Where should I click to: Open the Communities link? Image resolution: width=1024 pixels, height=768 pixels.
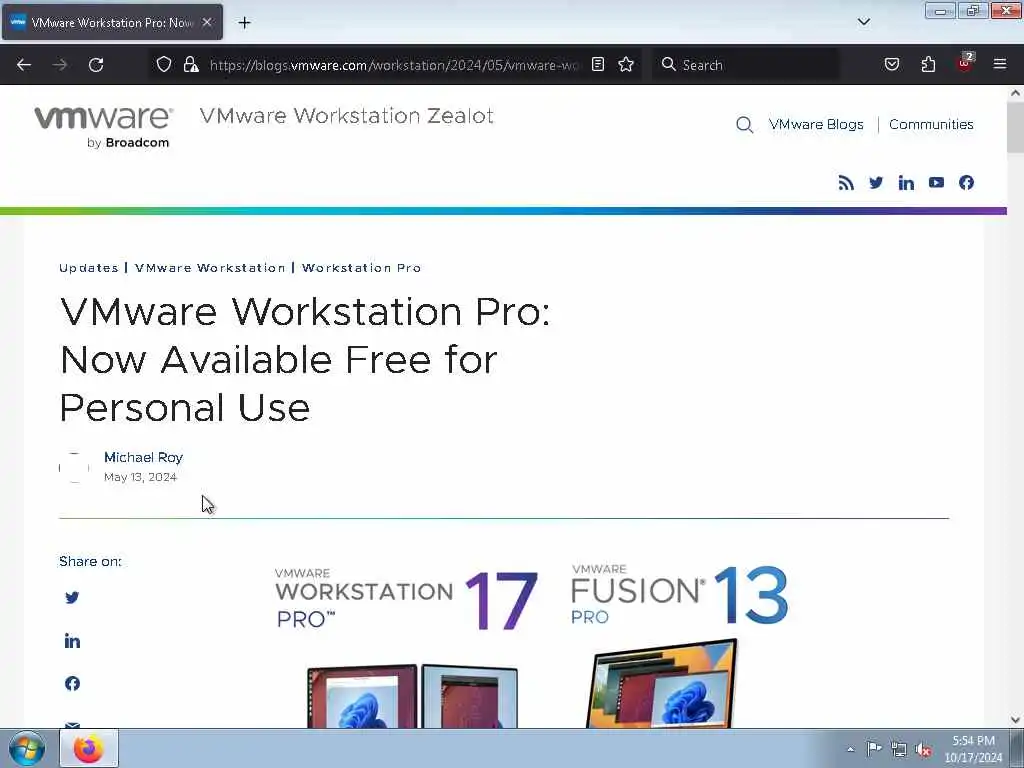pyautogui.click(x=931, y=124)
